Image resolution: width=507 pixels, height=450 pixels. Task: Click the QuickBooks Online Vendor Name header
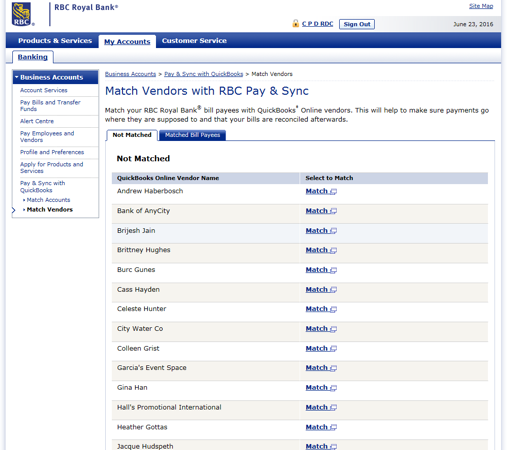(168, 178)
